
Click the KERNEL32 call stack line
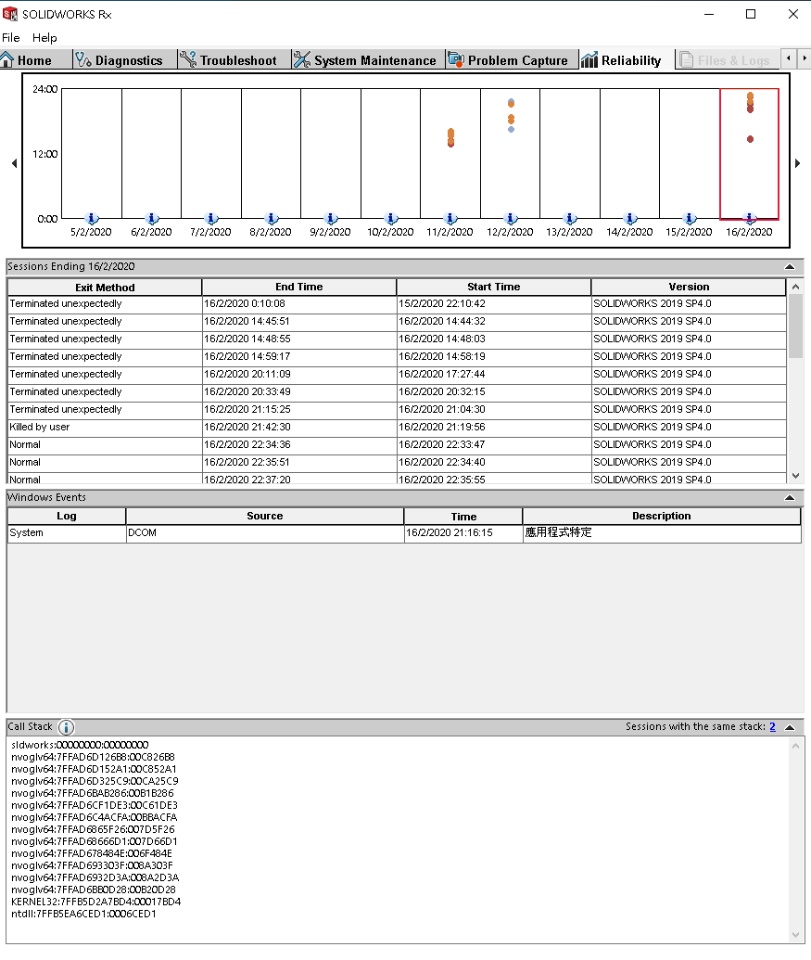(x=96, y=902)
